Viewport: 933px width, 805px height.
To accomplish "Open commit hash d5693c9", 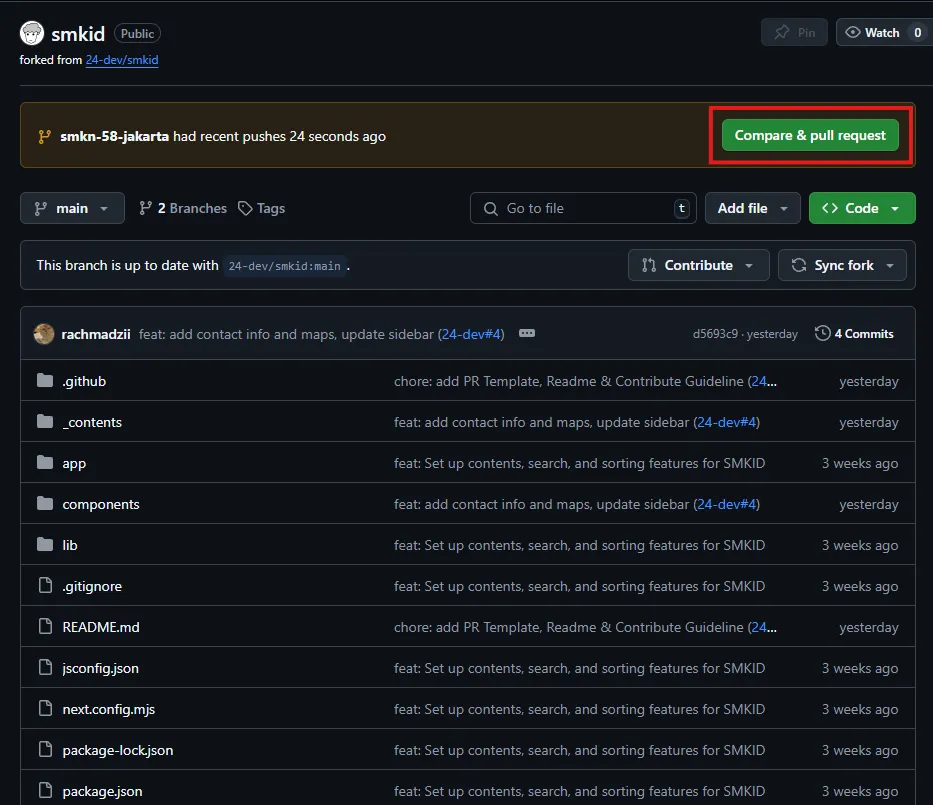I will coord(715,334).
